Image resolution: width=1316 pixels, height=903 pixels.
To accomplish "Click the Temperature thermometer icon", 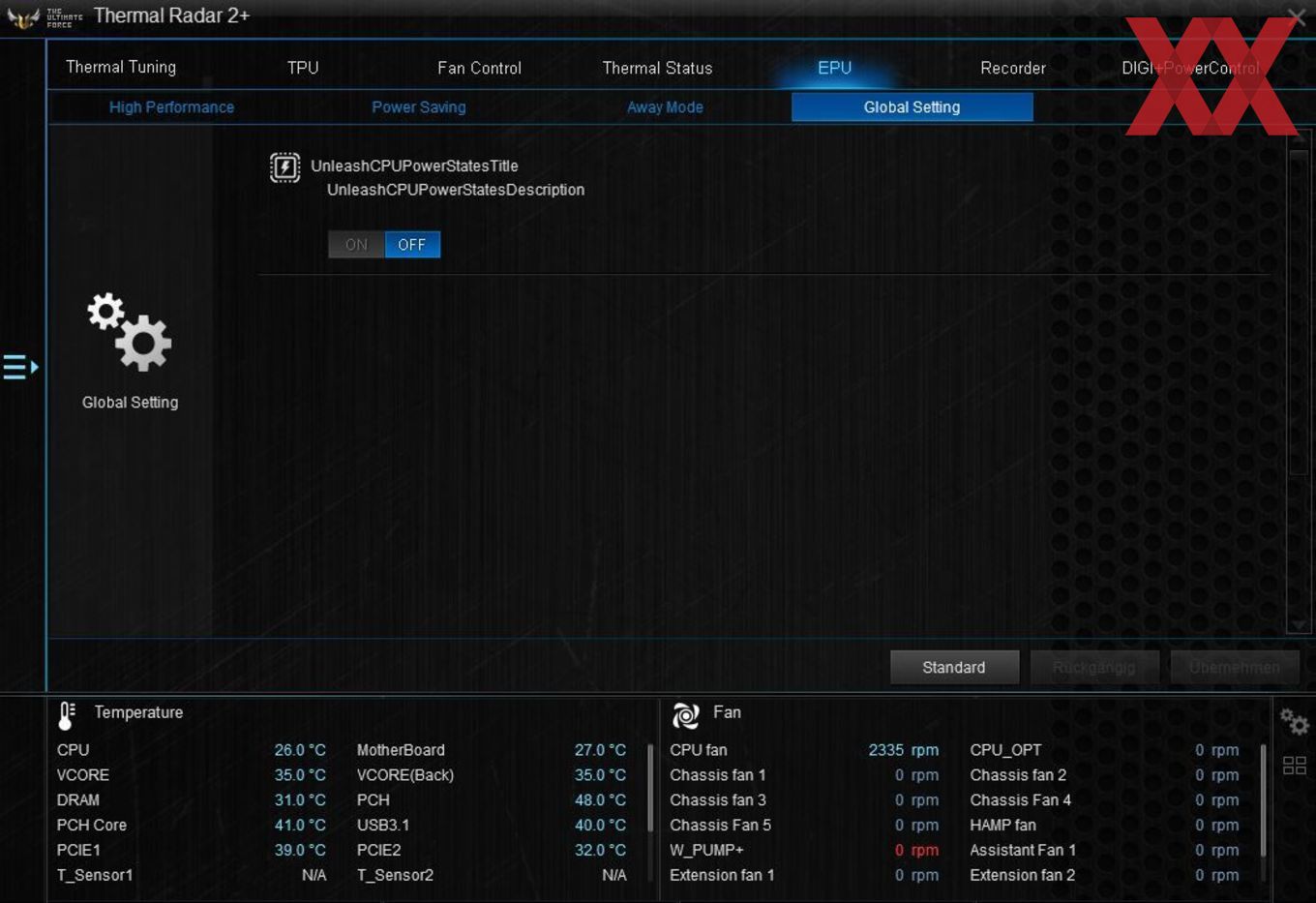I will 67,715.
